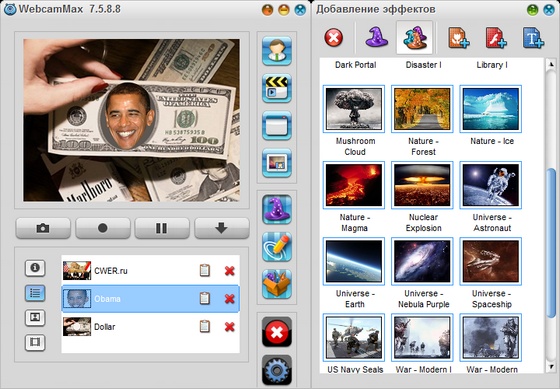This screenshot has width=560, height=389.
Task: Select the Dollar row in effects list
Action: click(150, 326)
